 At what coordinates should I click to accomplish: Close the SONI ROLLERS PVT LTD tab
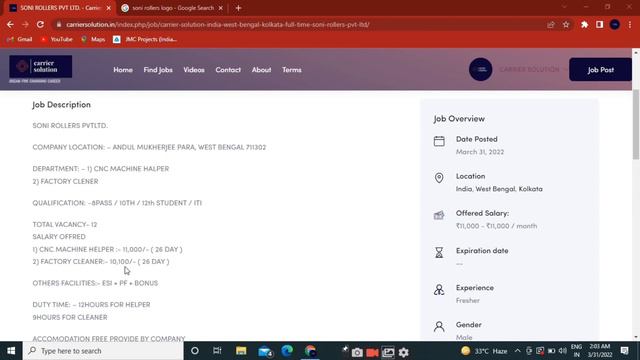click(109, 8)
